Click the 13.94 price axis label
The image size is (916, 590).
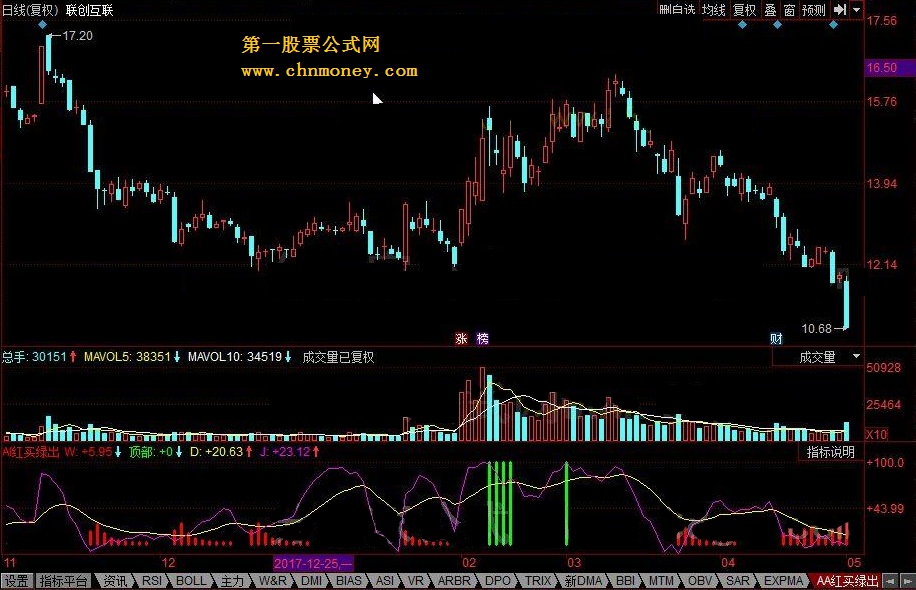(882, 183)
